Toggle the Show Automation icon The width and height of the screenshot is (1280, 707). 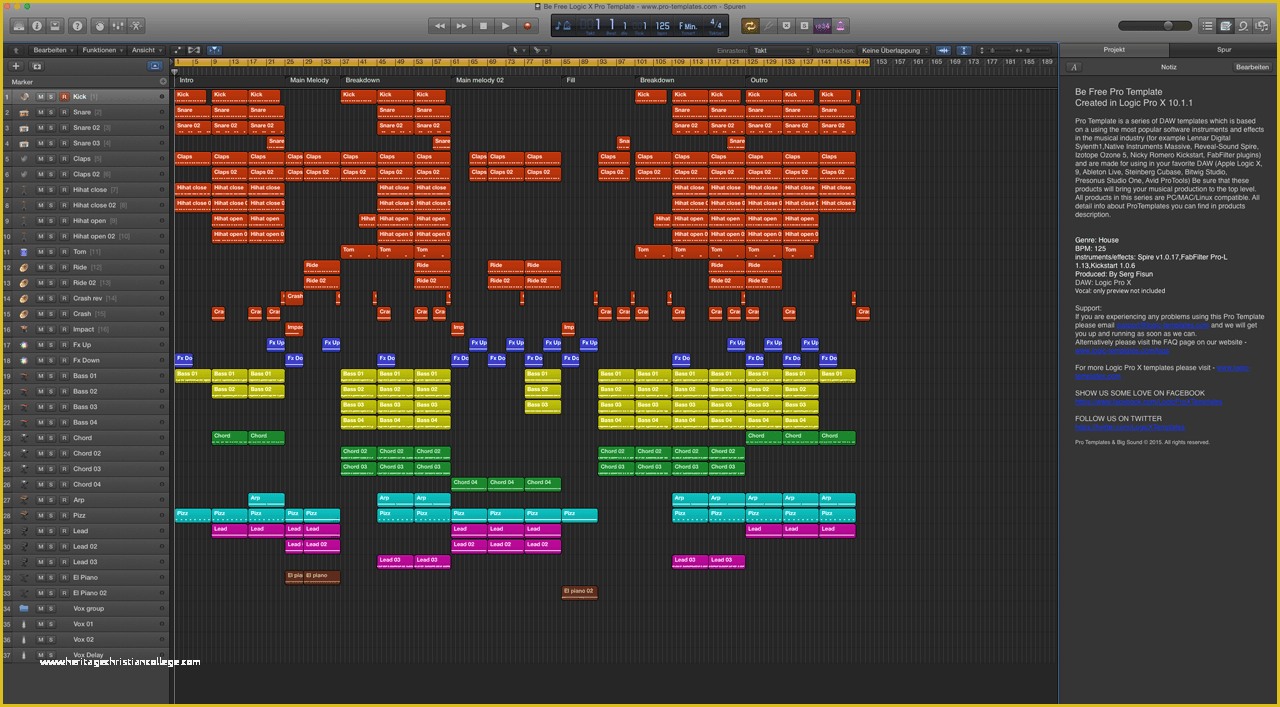[177, 50]
